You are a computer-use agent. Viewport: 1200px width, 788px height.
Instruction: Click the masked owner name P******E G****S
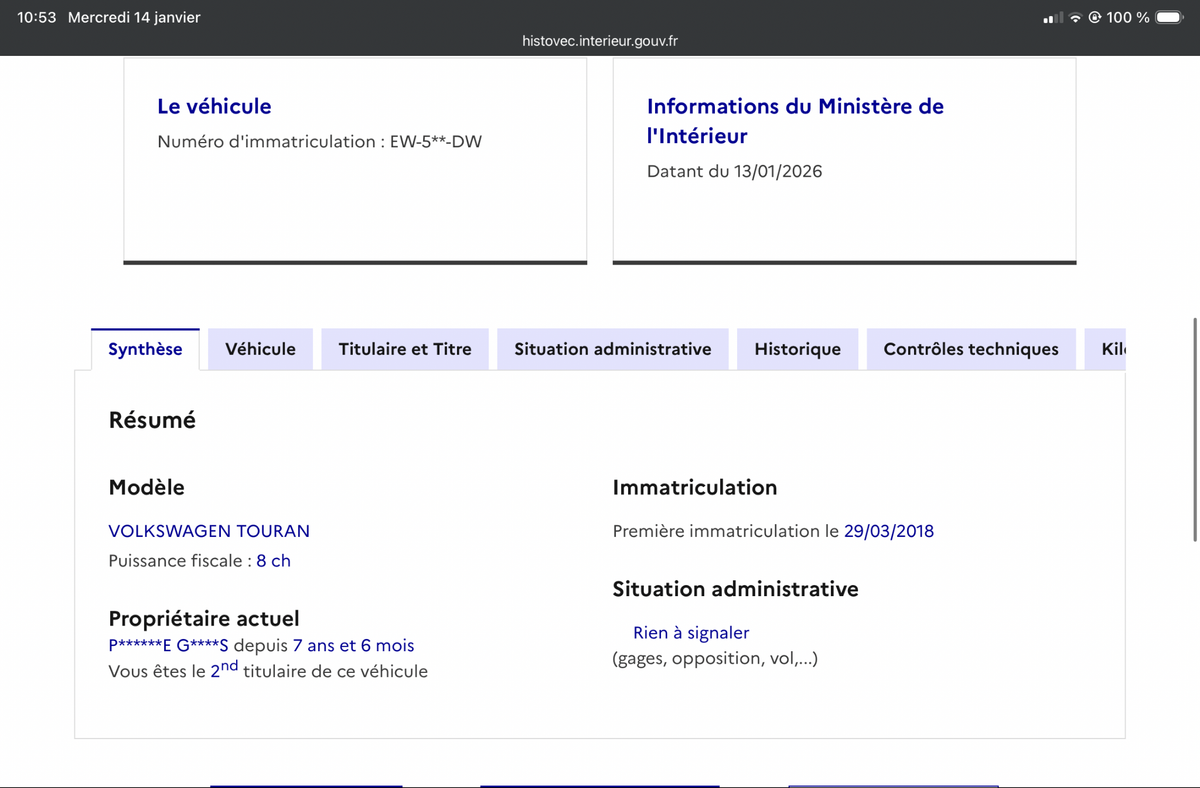pos(168,646)
